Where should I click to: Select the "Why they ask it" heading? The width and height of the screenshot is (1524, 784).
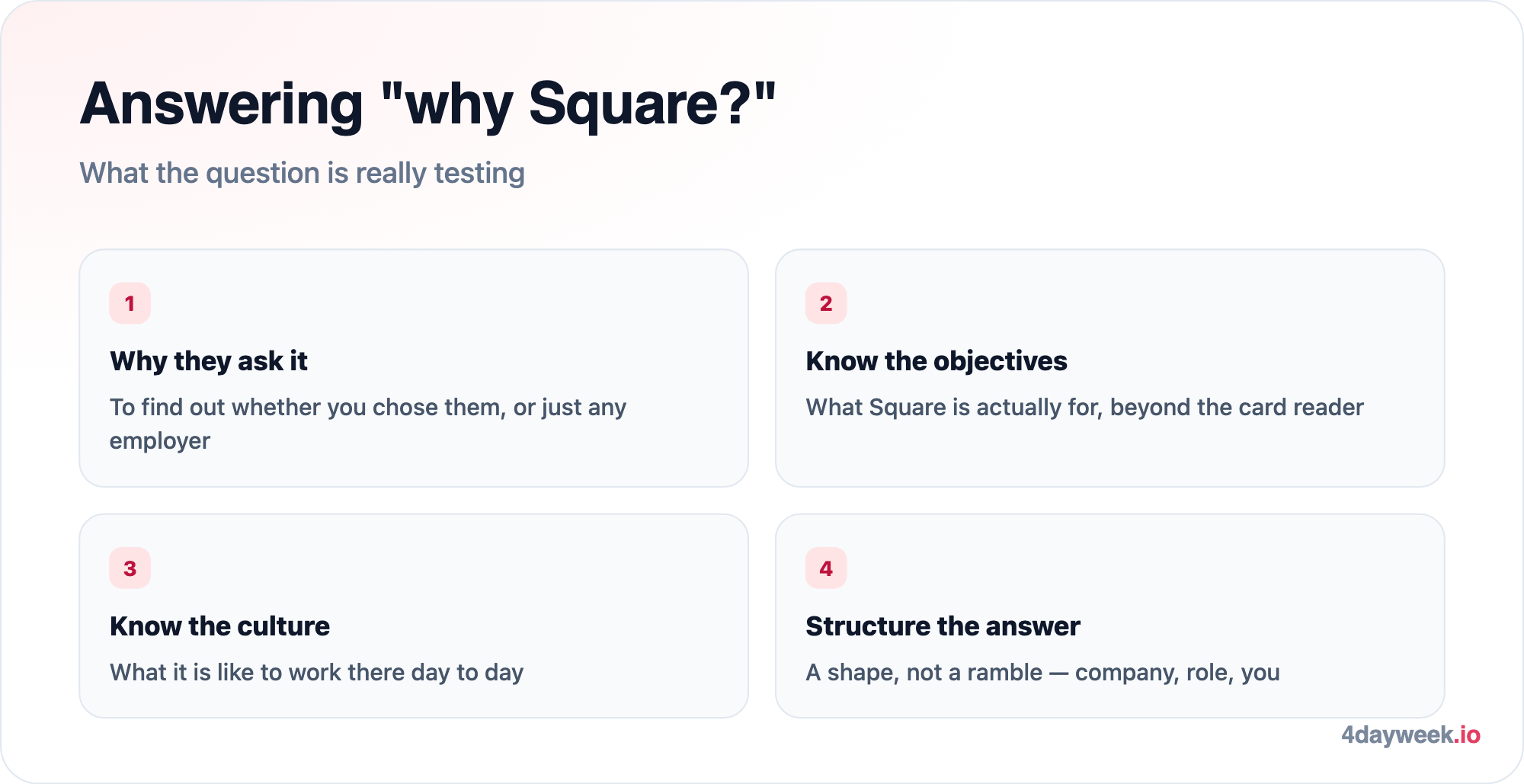point(209,361)
